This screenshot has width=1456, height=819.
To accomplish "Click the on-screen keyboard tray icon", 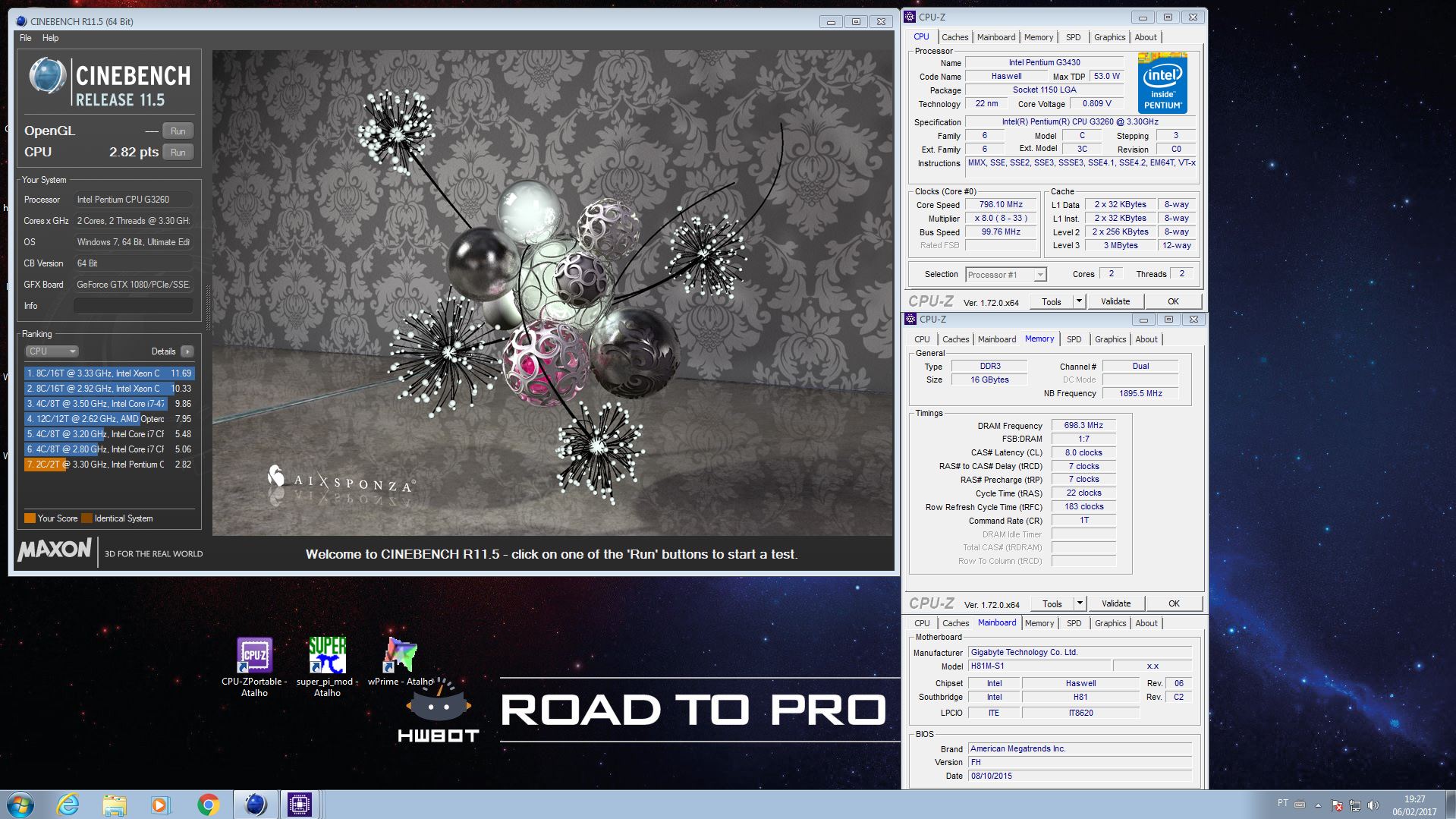I will point(1300,805).
